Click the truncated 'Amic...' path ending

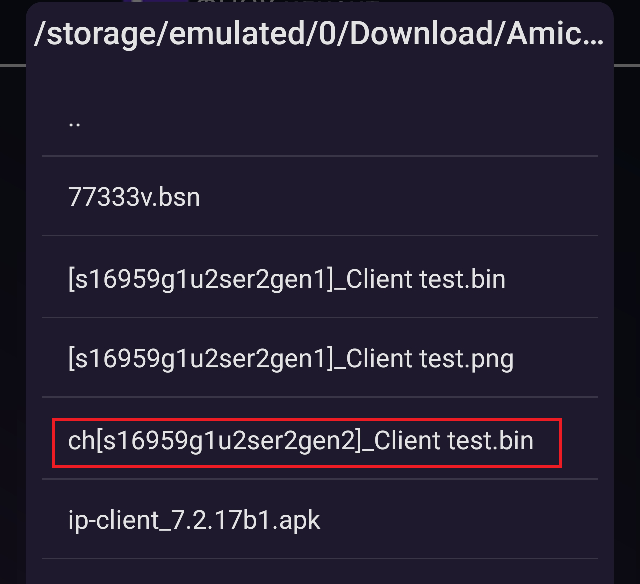click(555, 33)
